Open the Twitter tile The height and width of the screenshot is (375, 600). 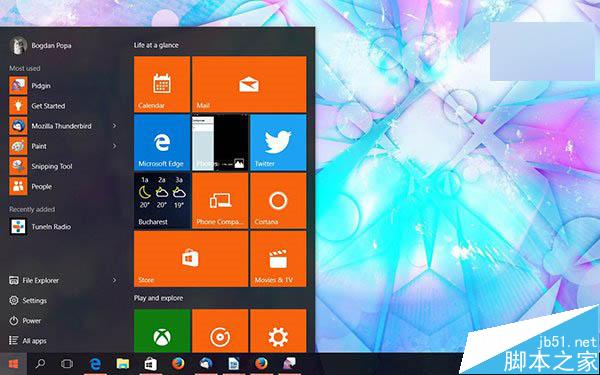[278, 142]
